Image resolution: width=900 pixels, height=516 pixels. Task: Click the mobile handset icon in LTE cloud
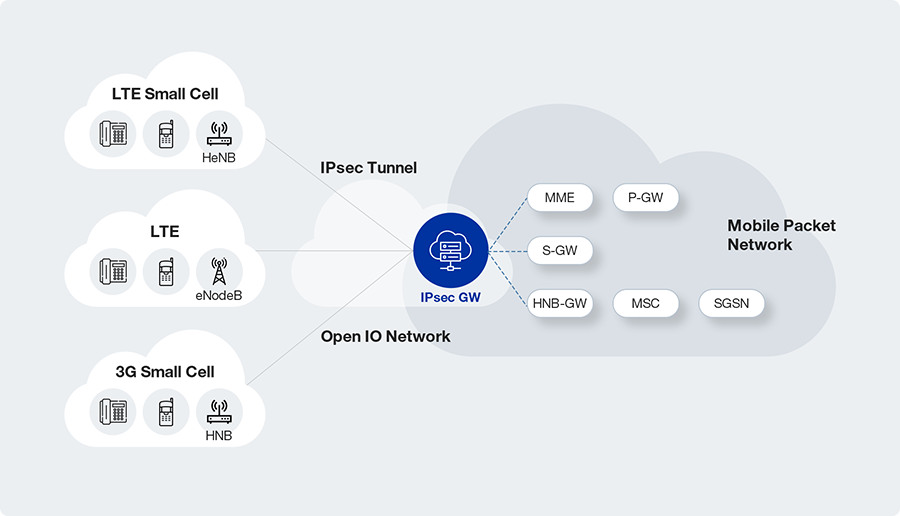click(x=166, y=271)
